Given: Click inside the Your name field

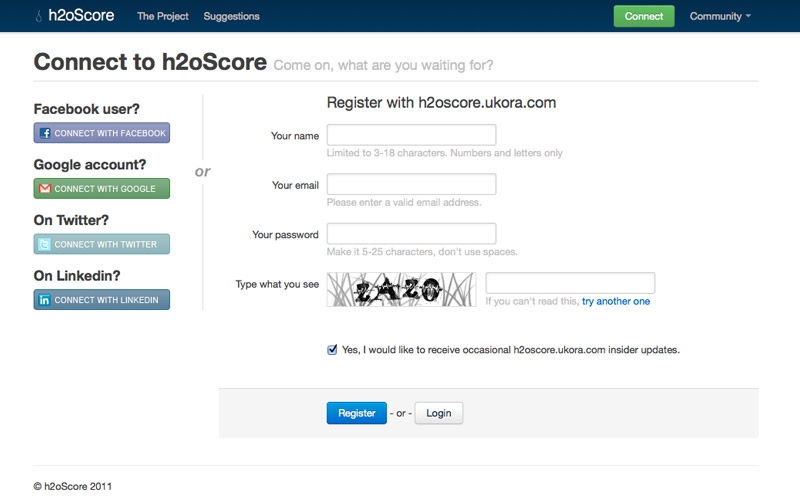Looking at the screenshot, I should point(411,135).
